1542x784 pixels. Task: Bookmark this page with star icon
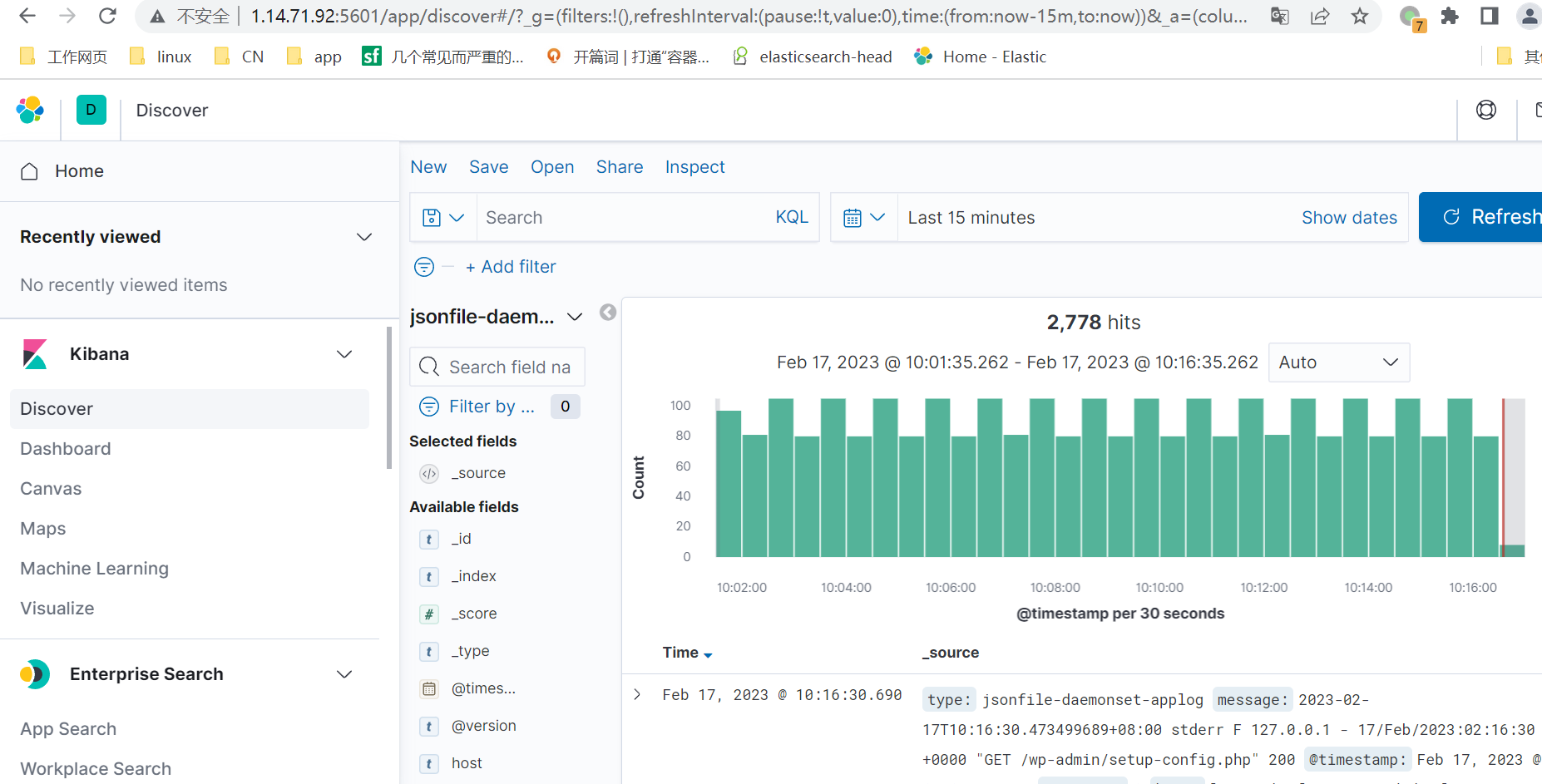click(1359, 16)
